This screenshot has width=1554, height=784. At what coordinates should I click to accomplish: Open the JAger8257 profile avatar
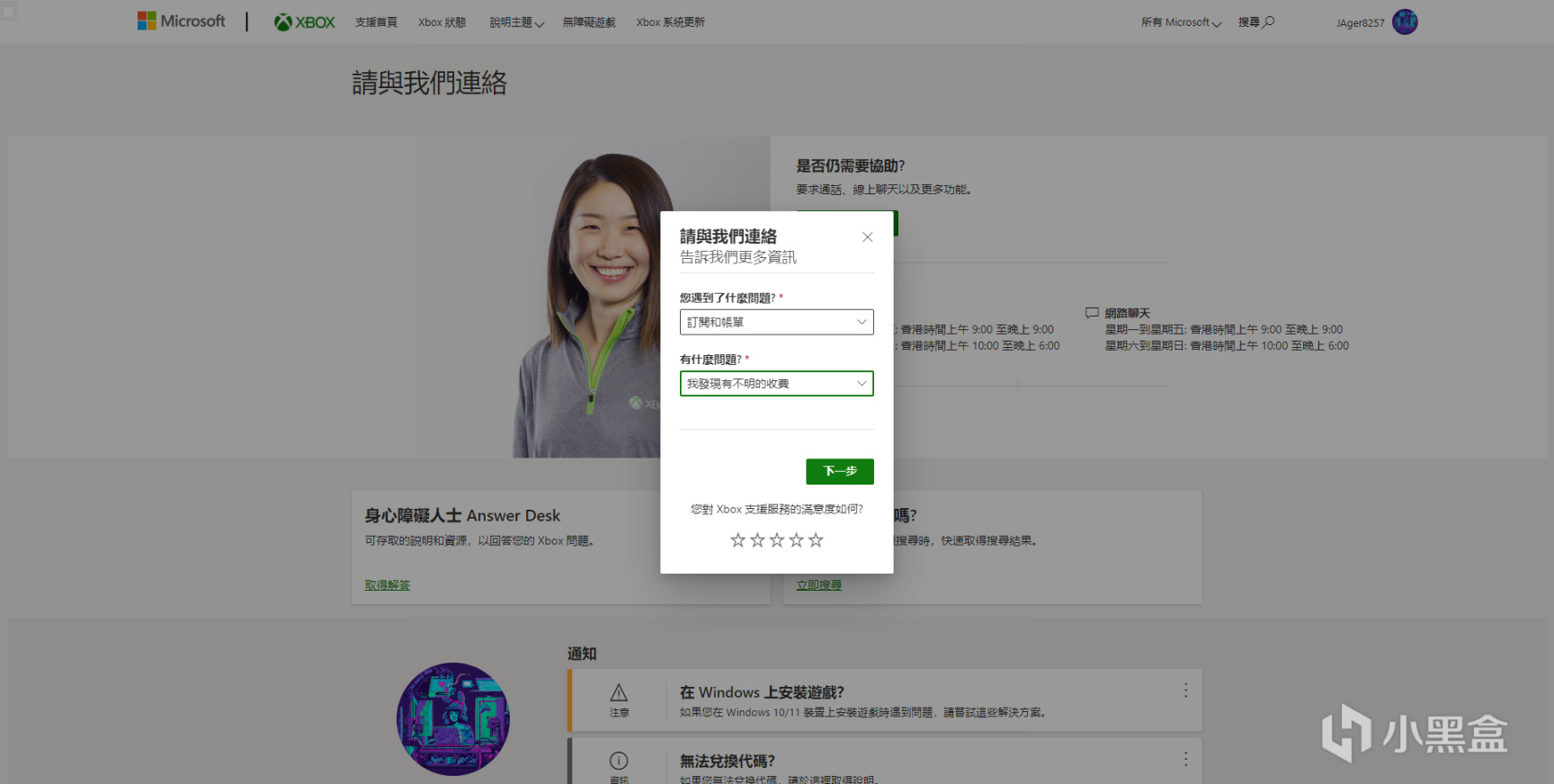(x=1405, y=22)
